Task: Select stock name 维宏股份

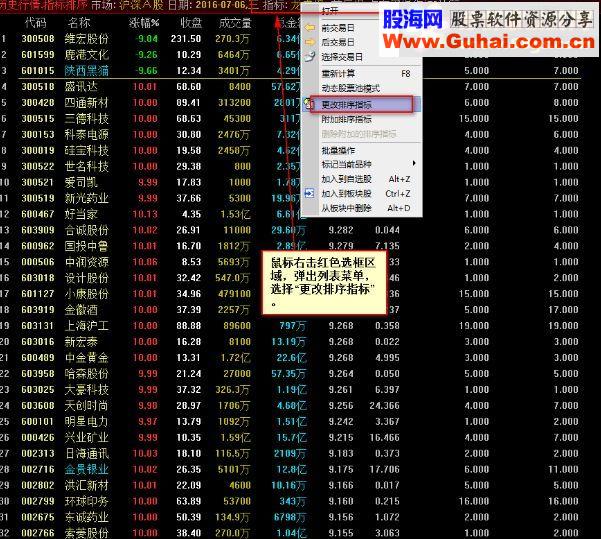Action: [x=87, y=39]
